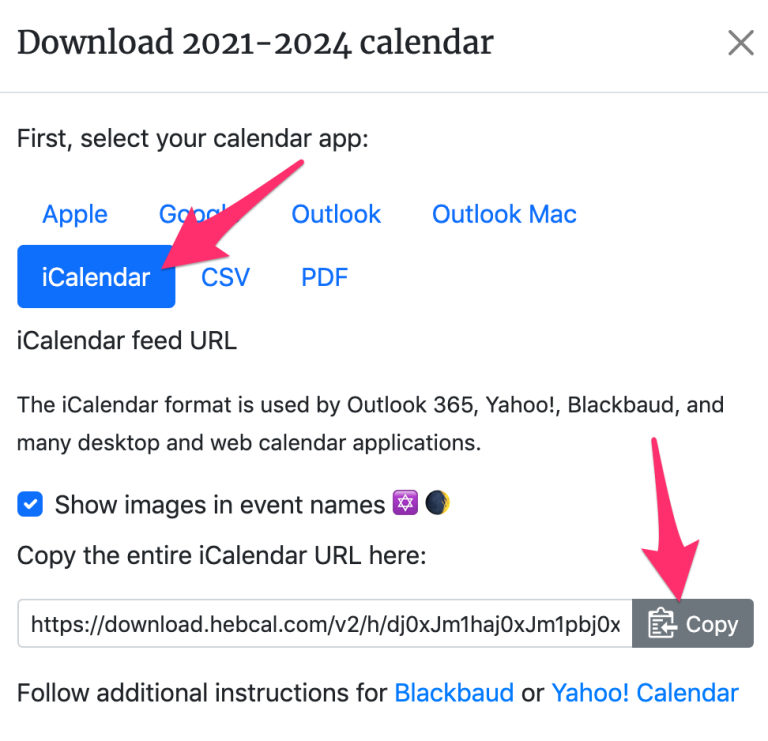Click the purple Star of David emoji

(x=405, y=503)
